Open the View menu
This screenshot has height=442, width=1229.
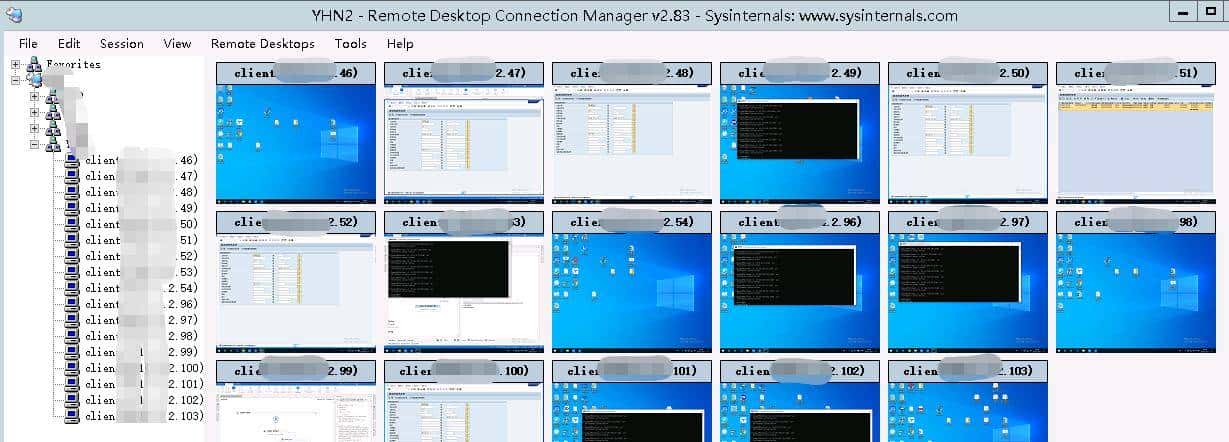(x=177, y=44)
